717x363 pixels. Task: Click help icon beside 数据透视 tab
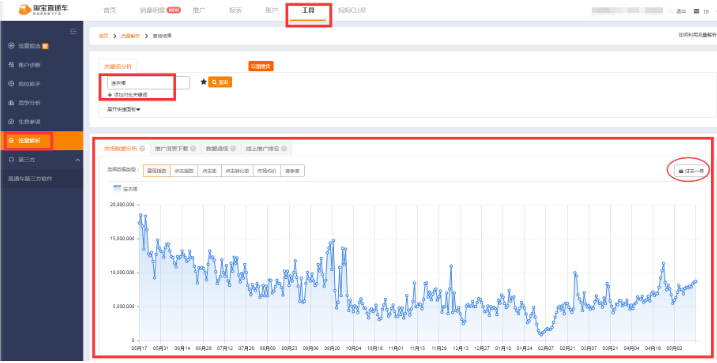[232, 149]
